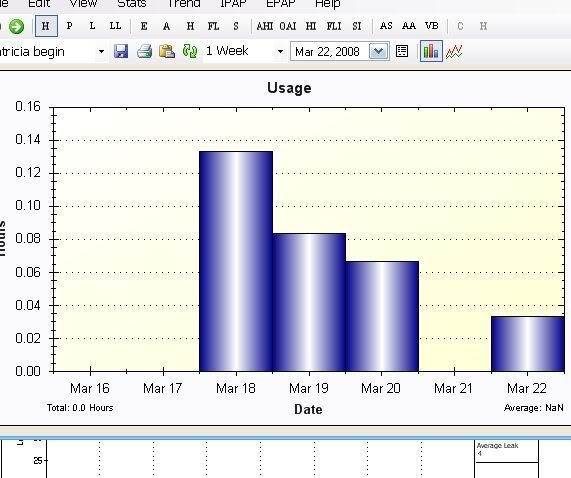Select the LL toolbar button
This screenshot has width=571, height=478.
(x=115, y=26)
